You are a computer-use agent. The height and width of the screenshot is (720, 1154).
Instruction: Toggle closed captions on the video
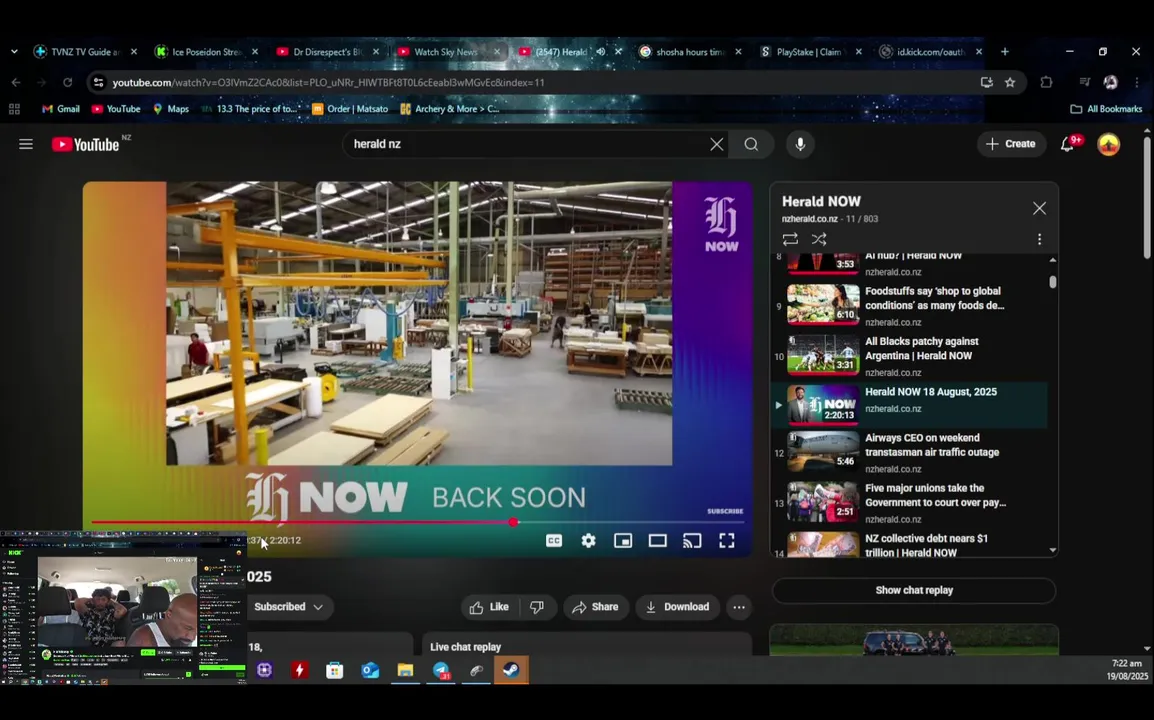[x=553, y=540]
